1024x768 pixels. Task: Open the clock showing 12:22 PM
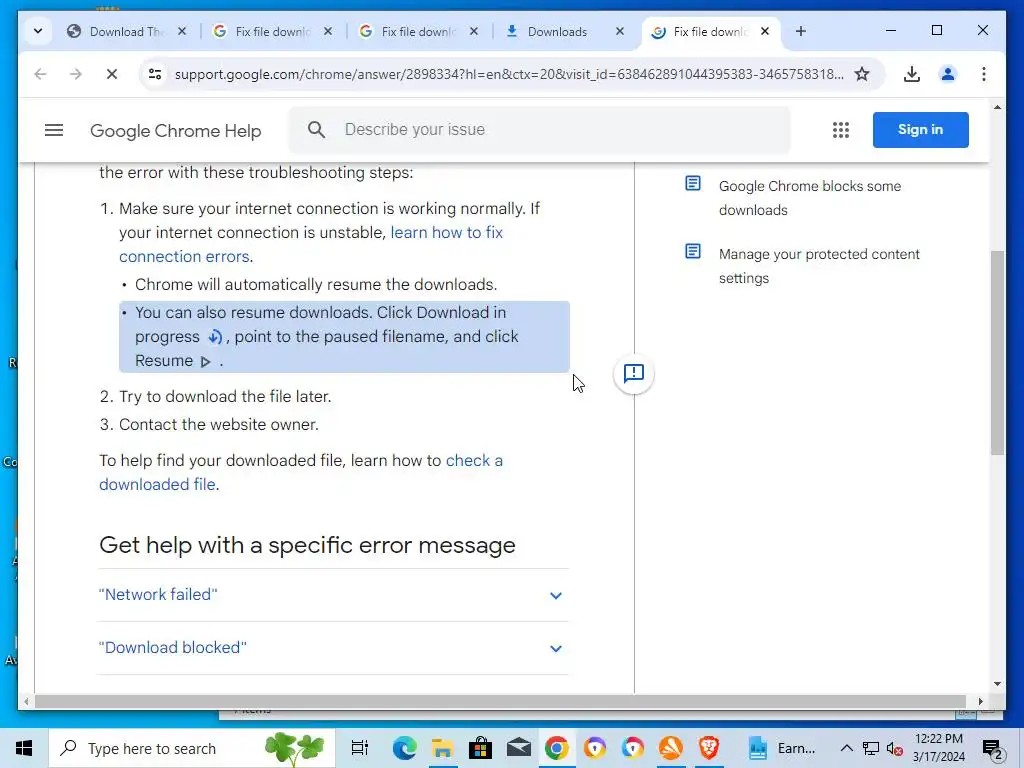(939, 748)
